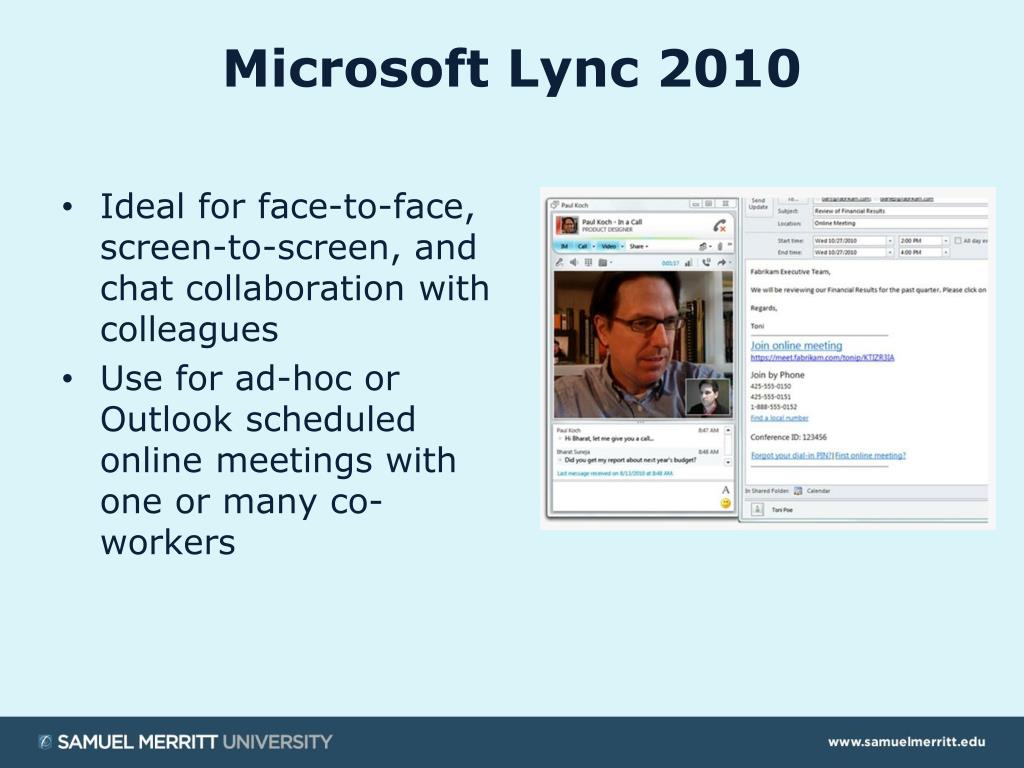Screen dimensions: 1024x768
Task: Click Toni Poe's contact picture icon
Action: 757,509
